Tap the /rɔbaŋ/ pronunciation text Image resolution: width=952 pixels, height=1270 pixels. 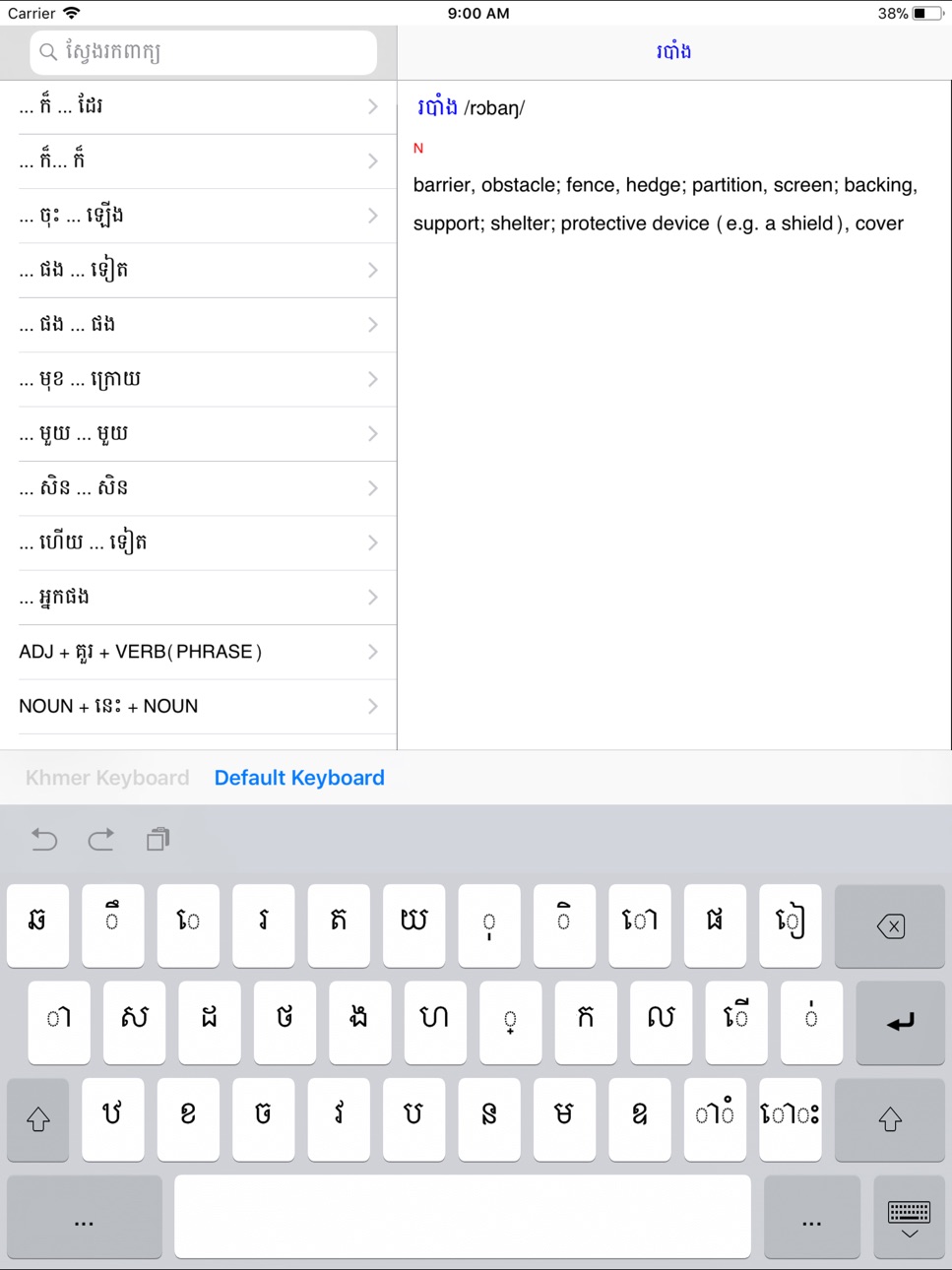495,108
